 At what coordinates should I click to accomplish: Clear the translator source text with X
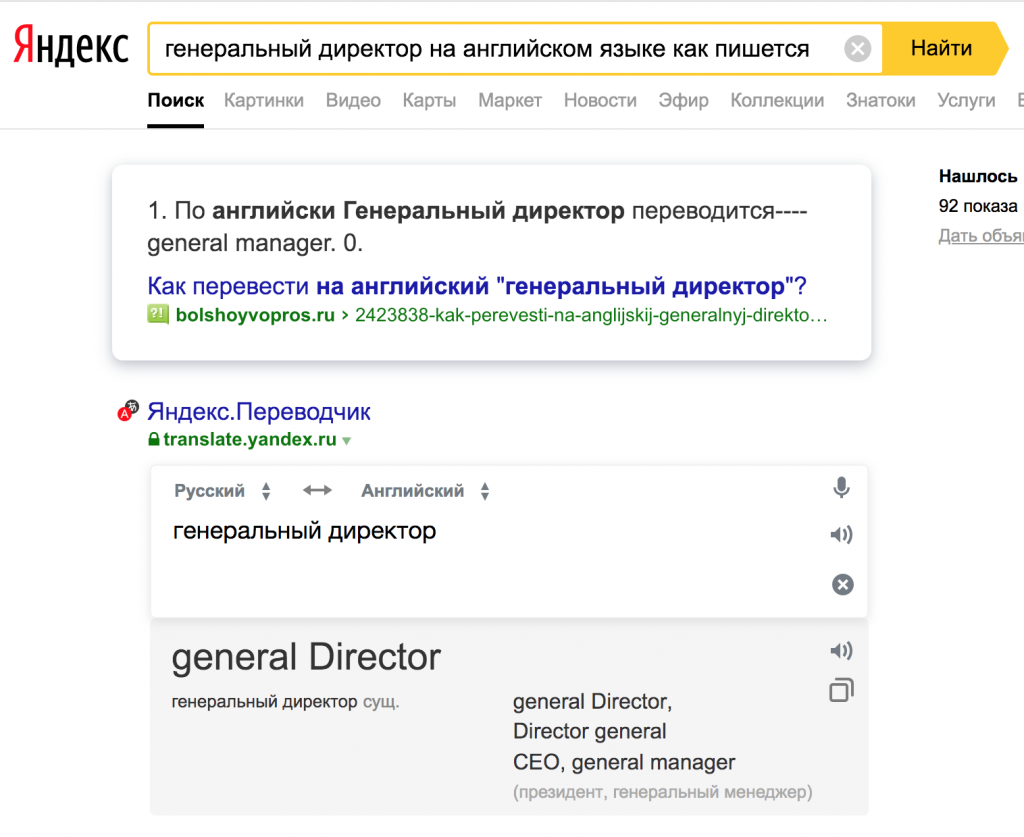[x=842, y=584]
